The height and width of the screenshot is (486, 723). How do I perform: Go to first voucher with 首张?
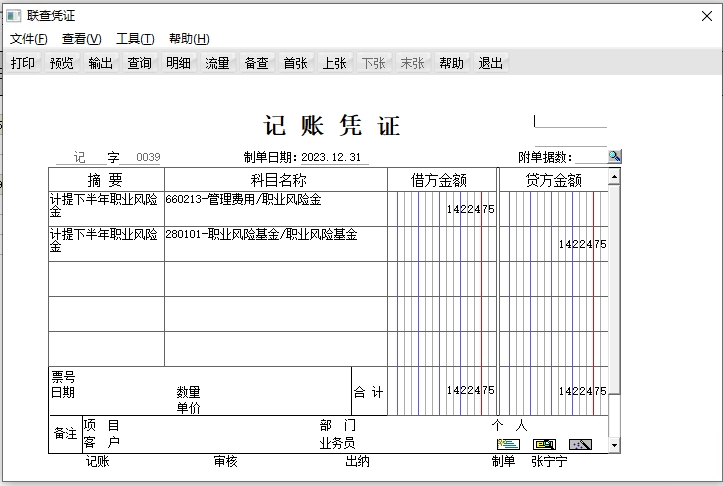pyautogui.click(x=296, y=63)
